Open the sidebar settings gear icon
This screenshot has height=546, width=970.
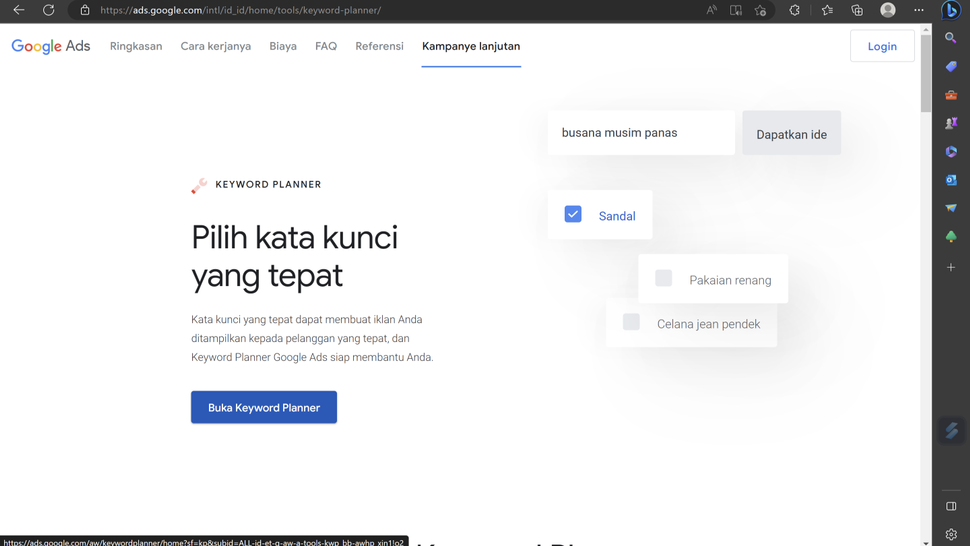coord(951,534)
